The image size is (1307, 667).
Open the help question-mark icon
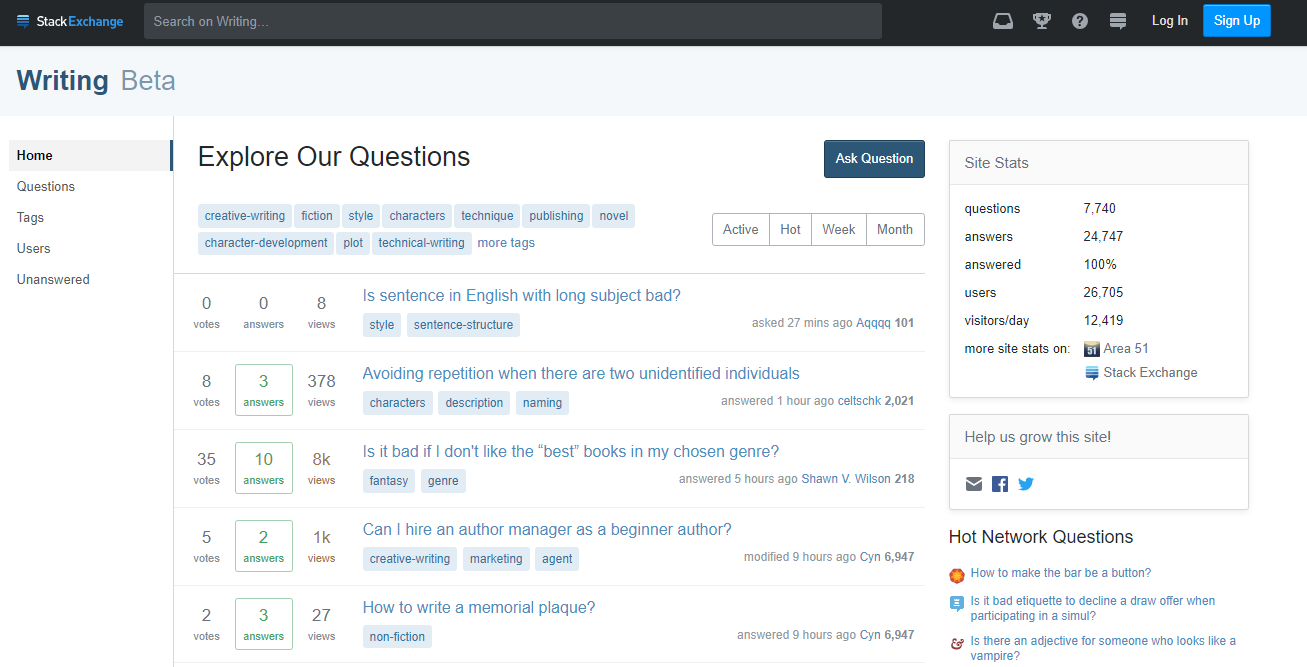pos(1080,21)
